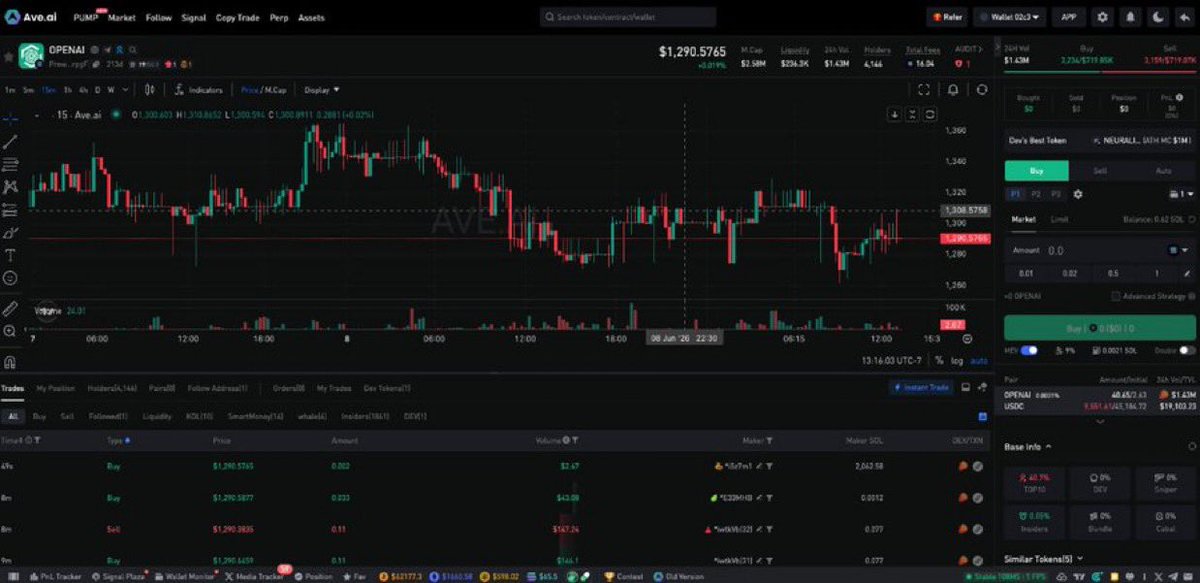Viewport: 1200px width, 583px height.
Task: Switch theme with the moon icon
Action: click(1158, 17)
